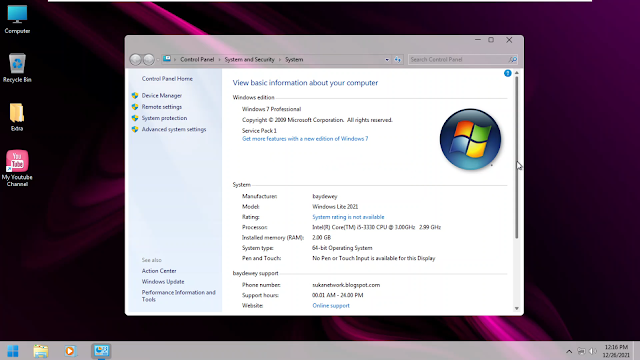Open the blue Help icon

tap(507, 73)
